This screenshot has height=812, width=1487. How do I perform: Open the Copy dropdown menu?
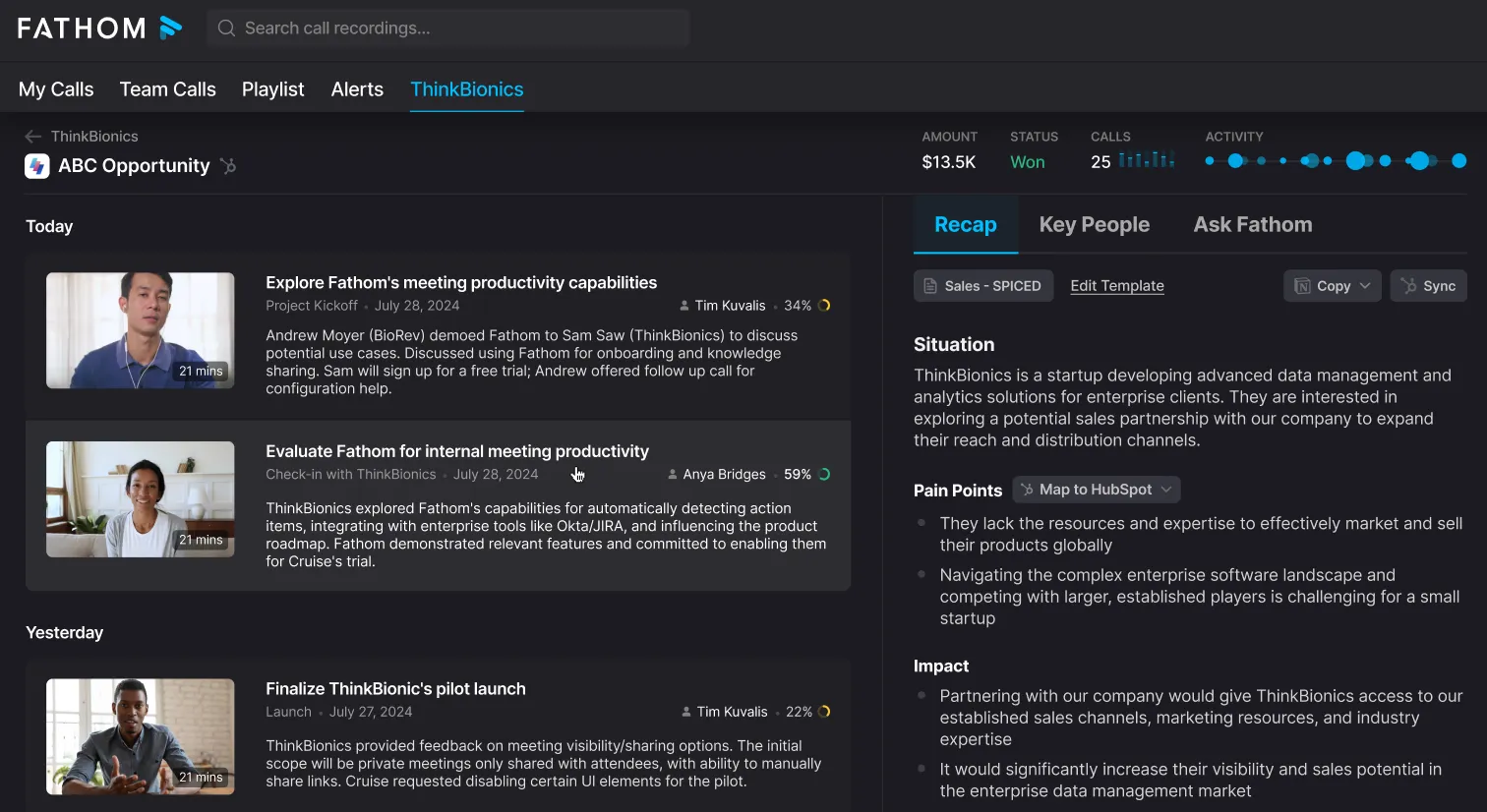click(x=1333, y=286)
